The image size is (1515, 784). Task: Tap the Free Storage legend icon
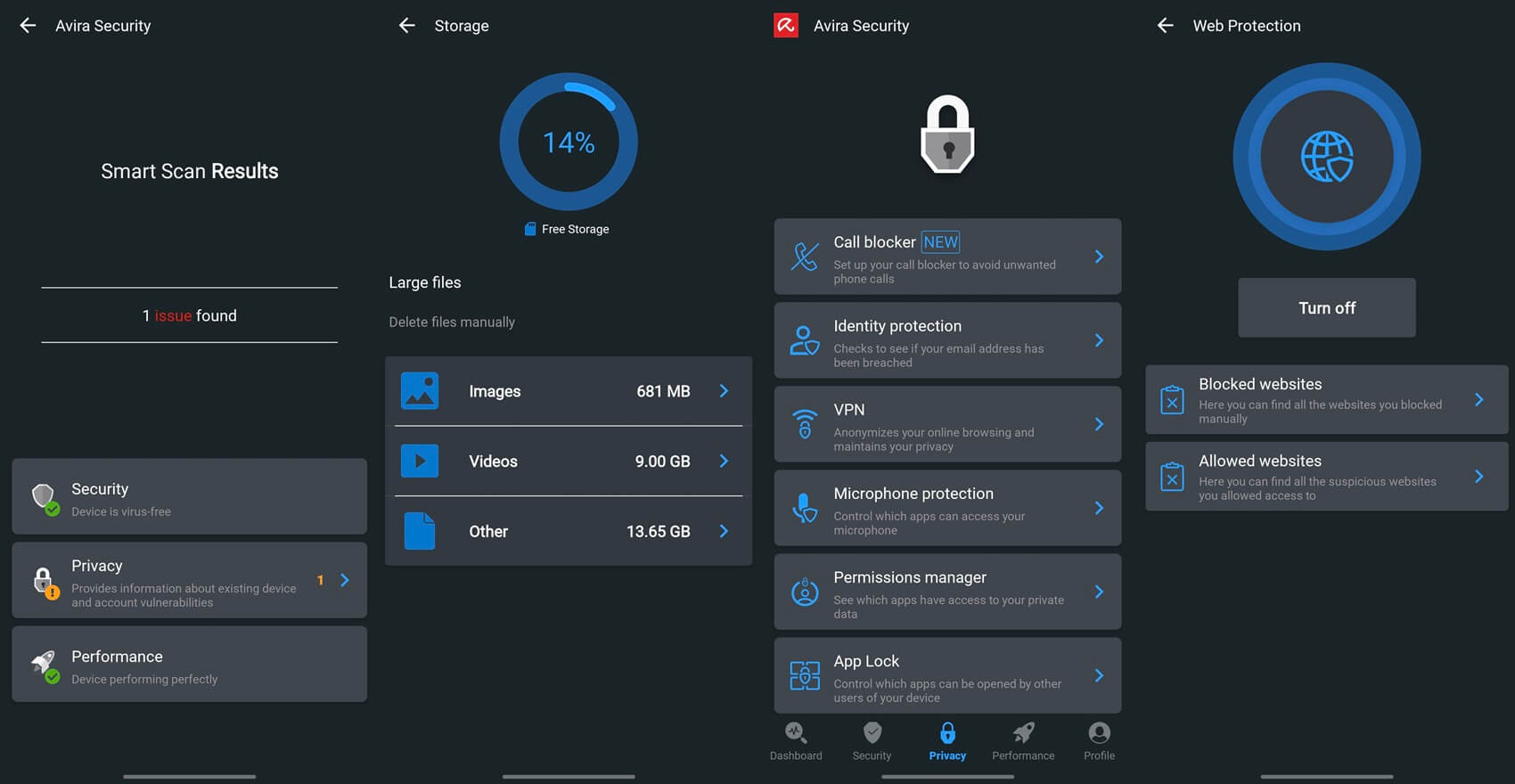(530, 229)
